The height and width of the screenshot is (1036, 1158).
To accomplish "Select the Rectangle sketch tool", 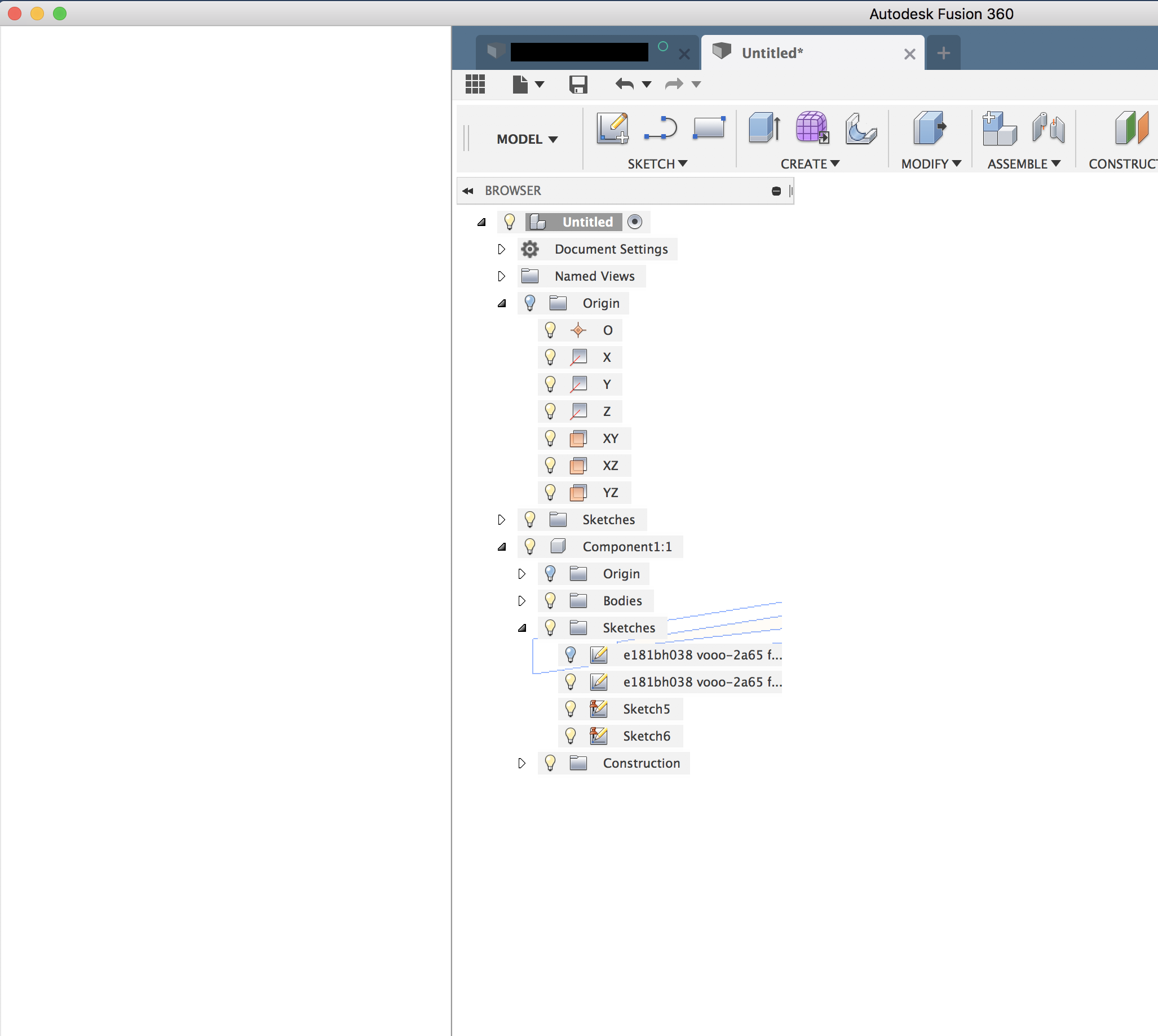I will pos(709,128).
